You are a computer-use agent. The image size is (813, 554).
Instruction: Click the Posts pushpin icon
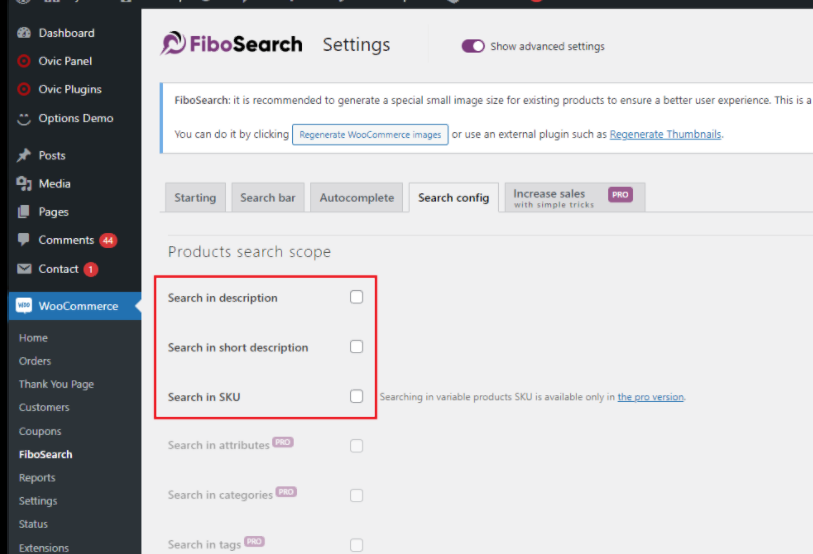tap(24, 156)
